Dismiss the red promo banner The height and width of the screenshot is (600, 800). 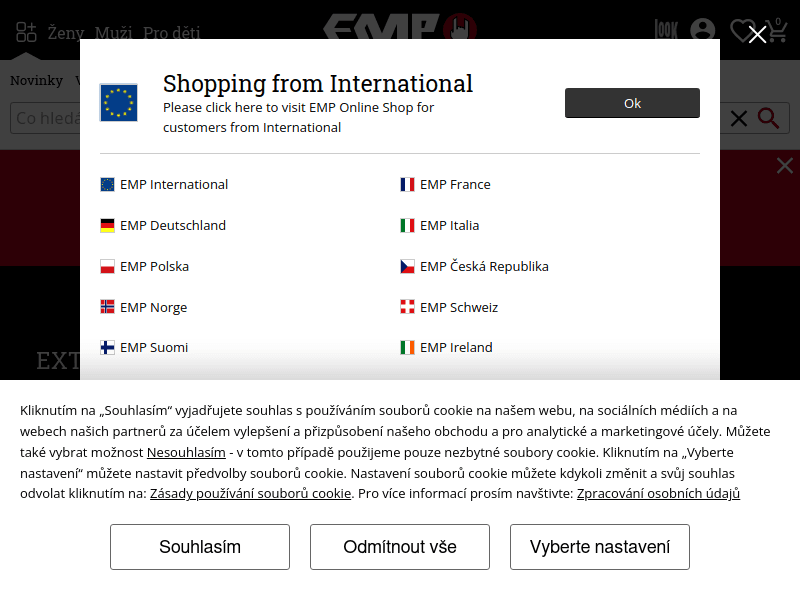pos(785,166)
